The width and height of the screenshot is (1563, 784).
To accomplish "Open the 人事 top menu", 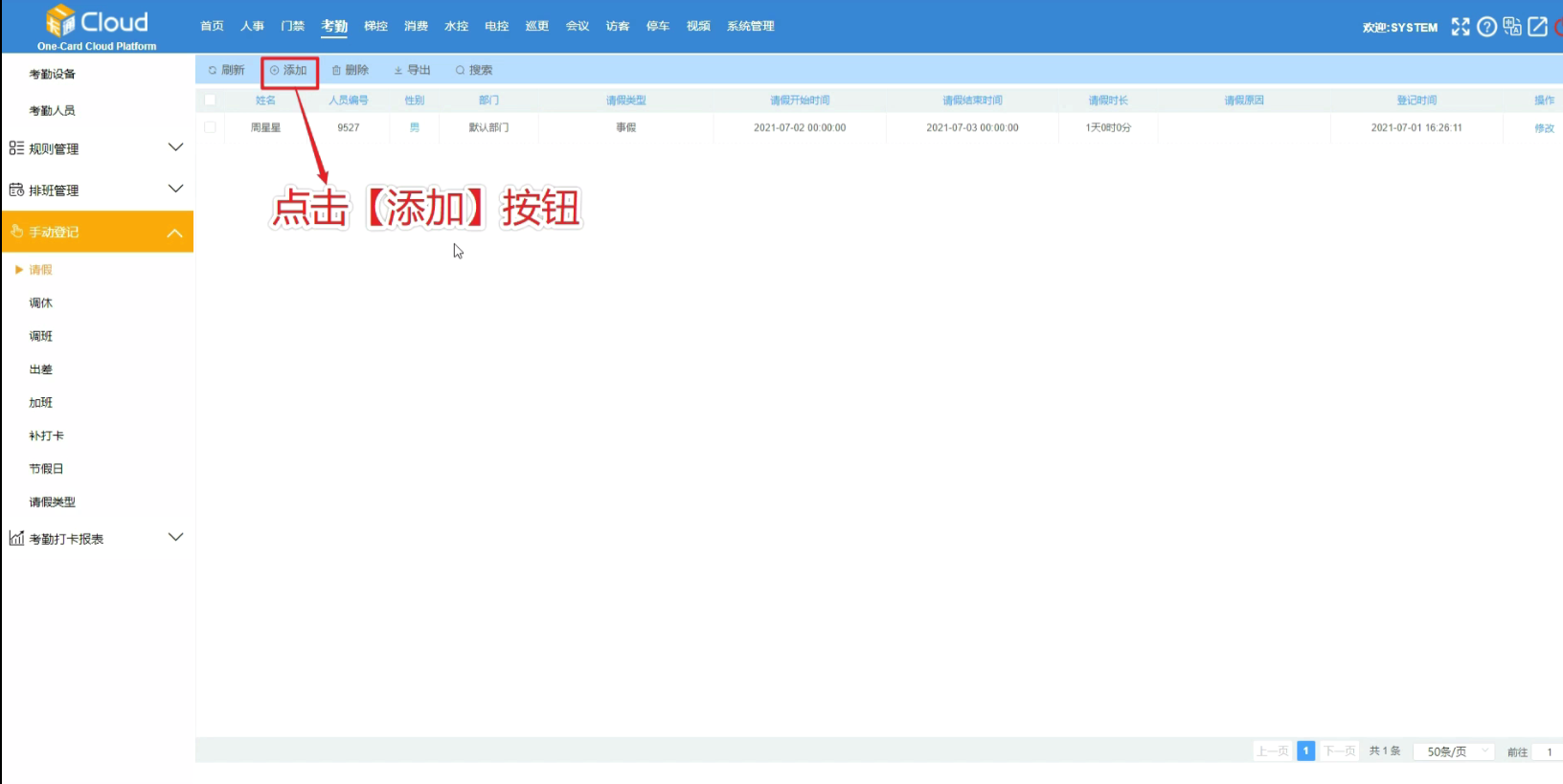I will pyautogui.click(x=253, y=26).
